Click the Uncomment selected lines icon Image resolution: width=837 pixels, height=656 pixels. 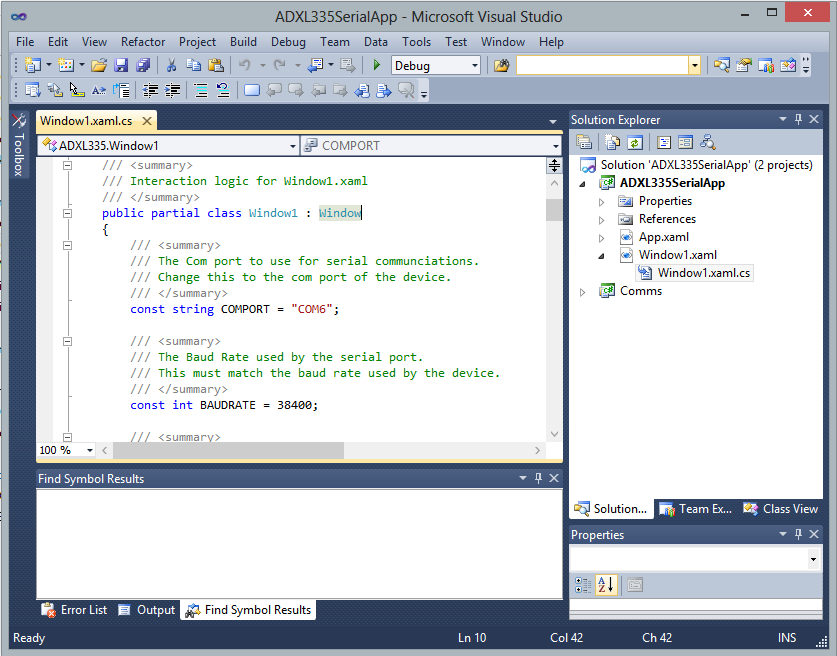pos(223,90)
